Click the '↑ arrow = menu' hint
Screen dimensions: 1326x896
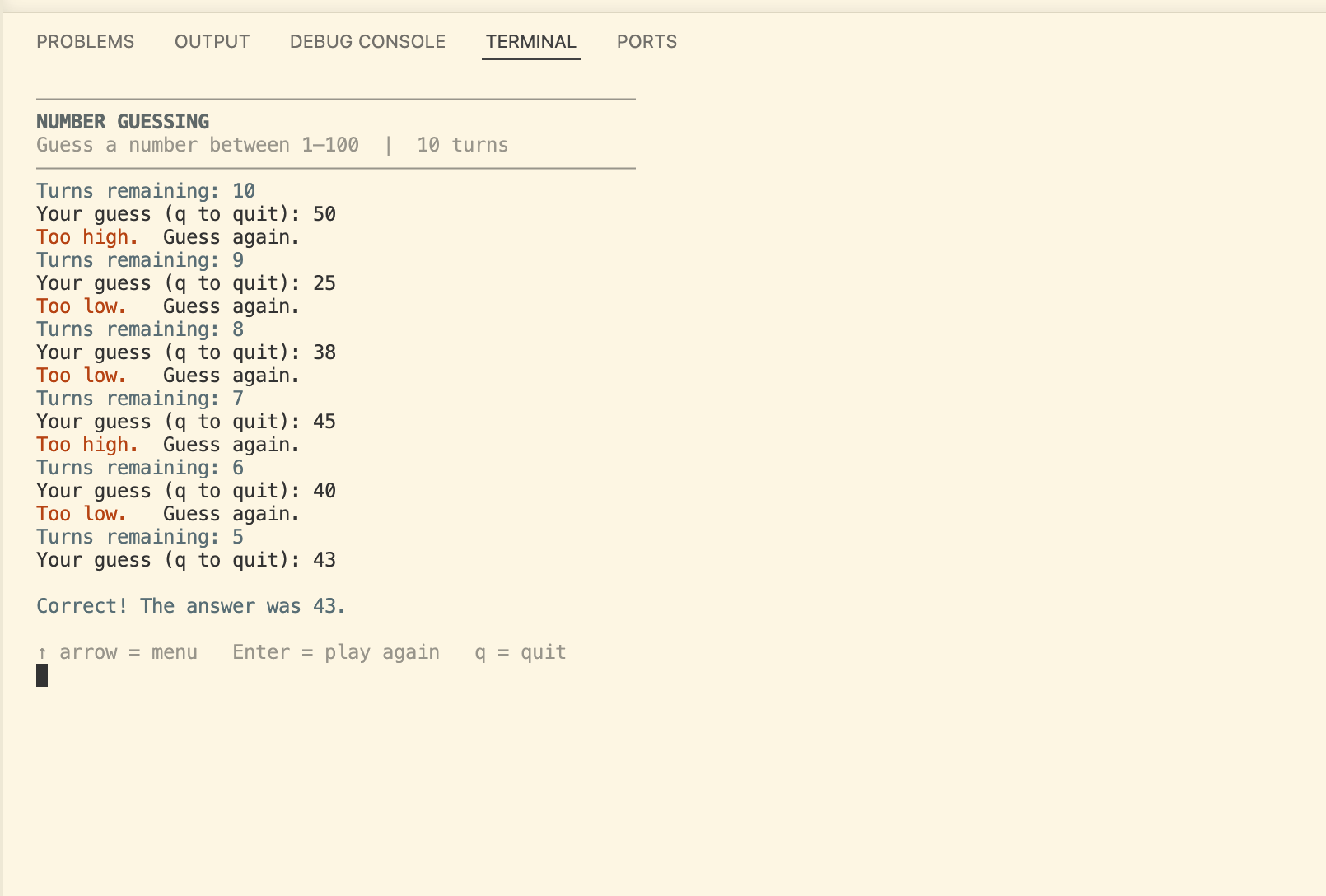pyautogui.click(x=117, y=652)
